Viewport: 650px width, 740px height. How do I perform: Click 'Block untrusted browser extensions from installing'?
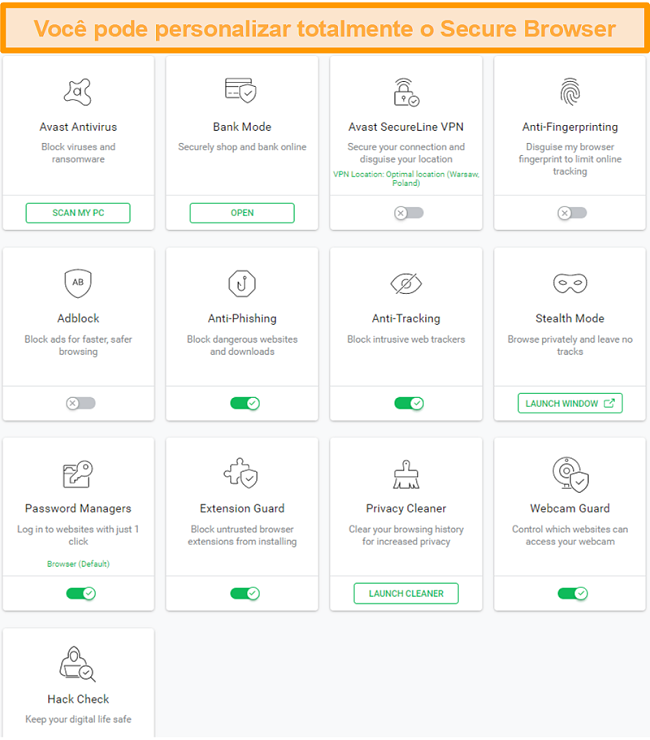coord(242,536)
